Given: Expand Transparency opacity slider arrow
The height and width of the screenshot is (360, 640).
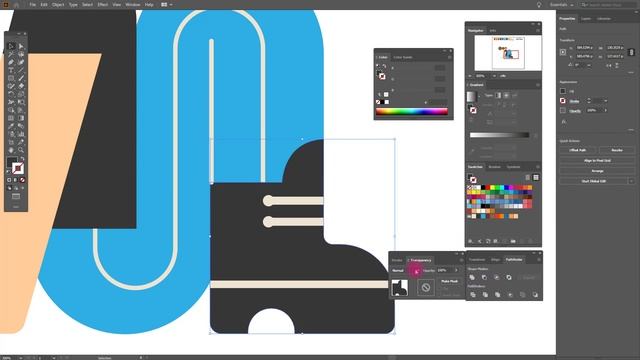Looking at the screenshot, I should coord(456,270).
